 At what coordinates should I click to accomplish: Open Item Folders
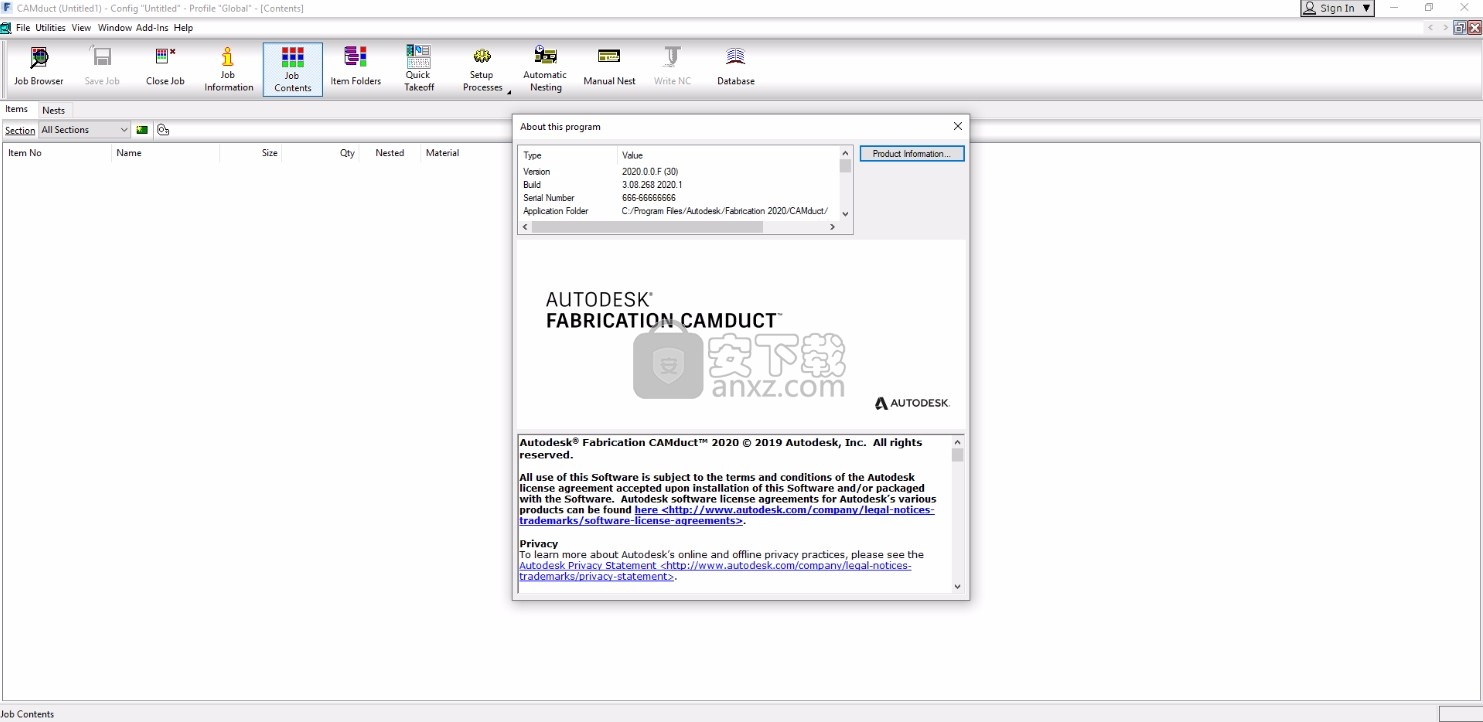point(355,68)
